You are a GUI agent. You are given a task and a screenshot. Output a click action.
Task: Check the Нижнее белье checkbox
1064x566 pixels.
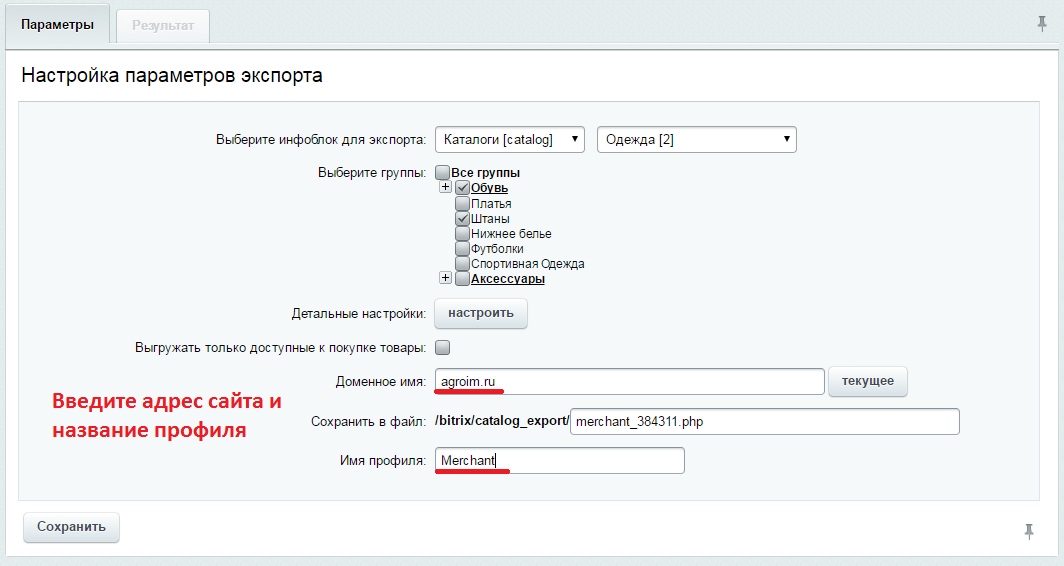pos(462,233)
